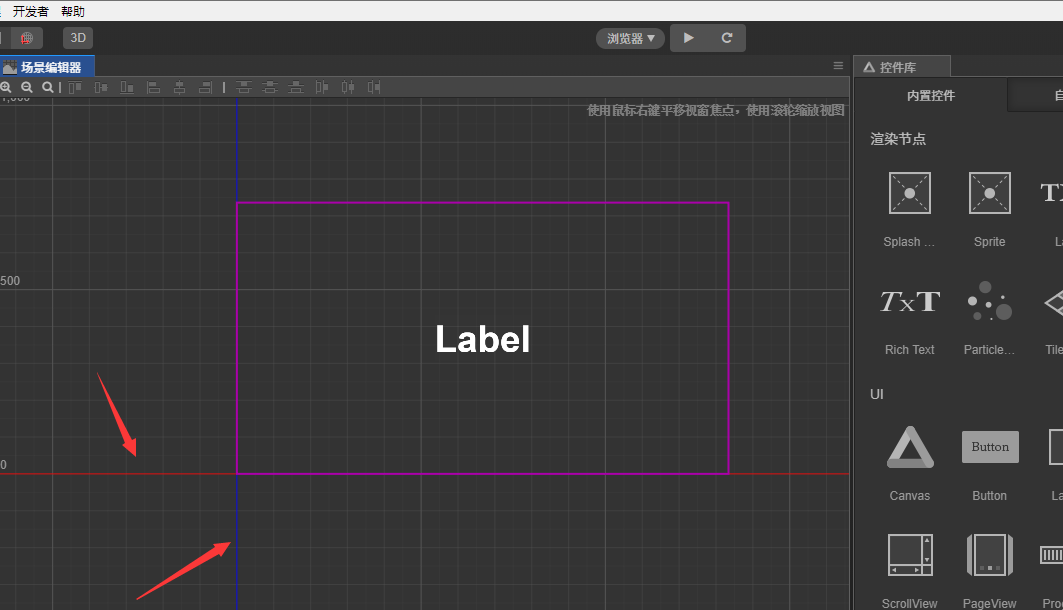
Task: Open the 帮助 menu
Action: (x=73, y=12)
